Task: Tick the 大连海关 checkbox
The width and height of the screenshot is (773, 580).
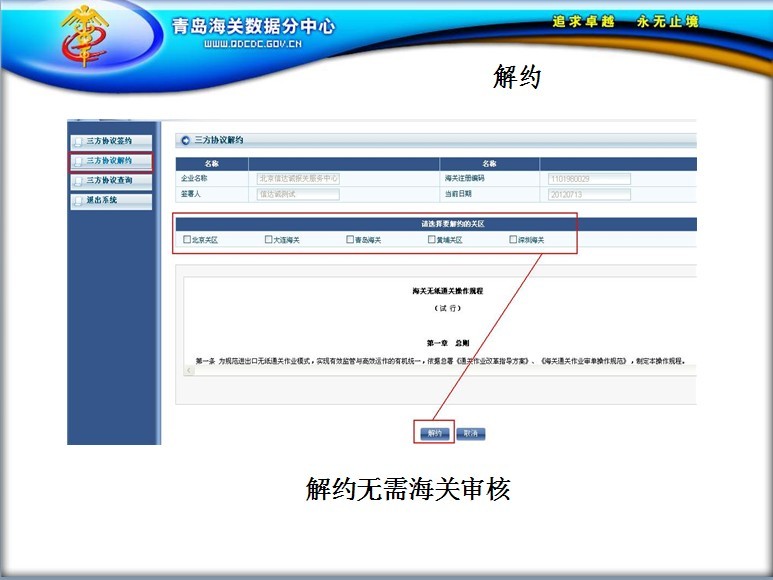Action: click(269, 240)
